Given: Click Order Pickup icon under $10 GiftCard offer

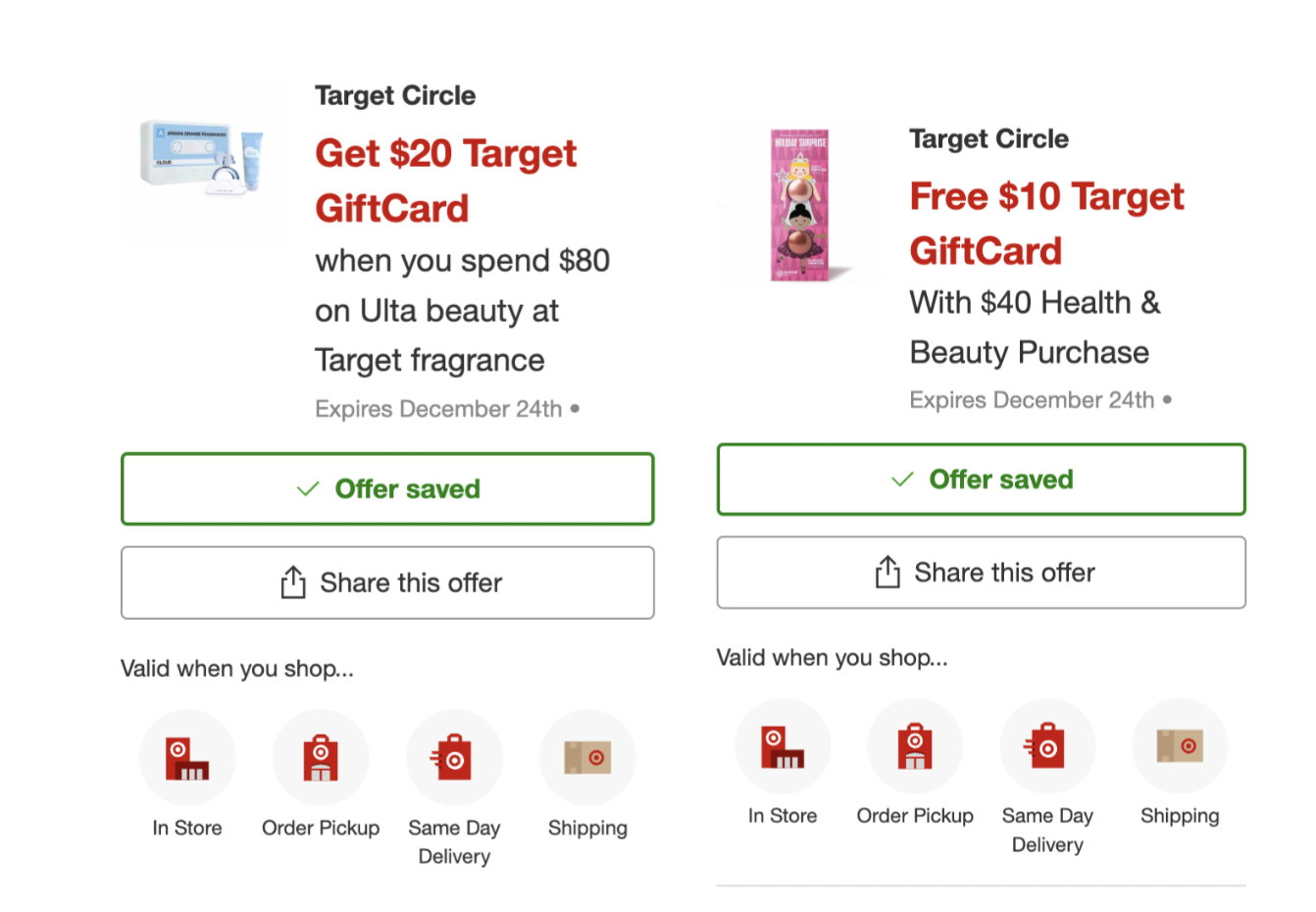Looking at the screenshot, I should (915, 746).
